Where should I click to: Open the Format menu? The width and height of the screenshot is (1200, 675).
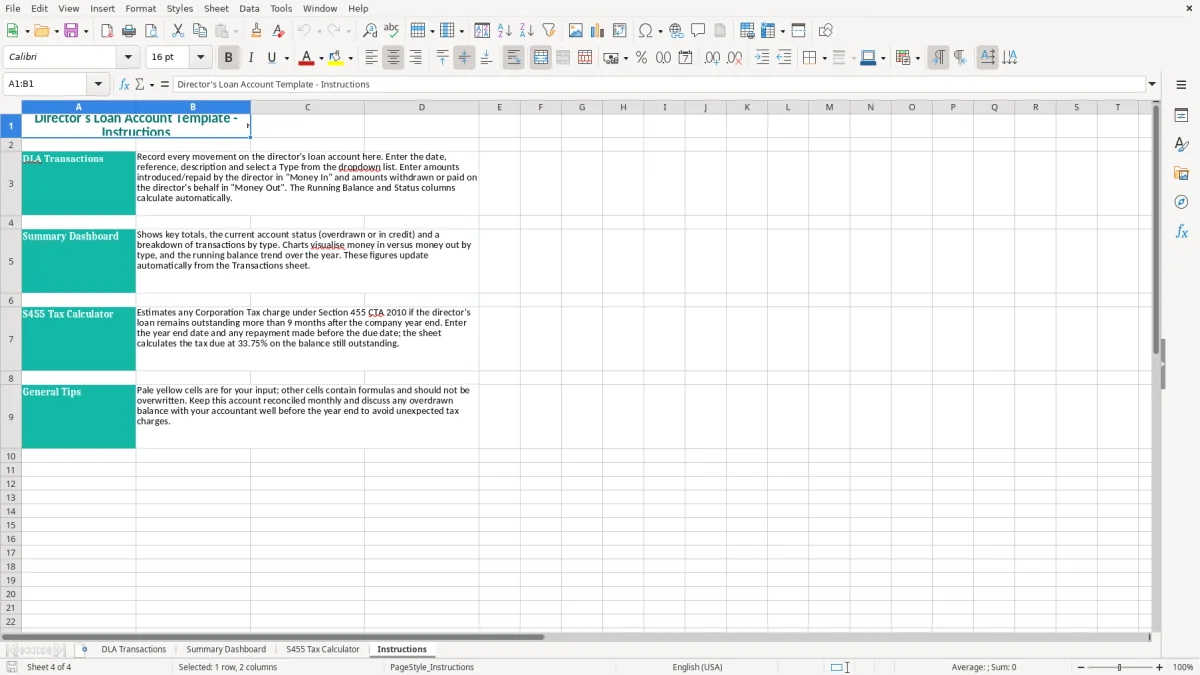click(140, 8)
